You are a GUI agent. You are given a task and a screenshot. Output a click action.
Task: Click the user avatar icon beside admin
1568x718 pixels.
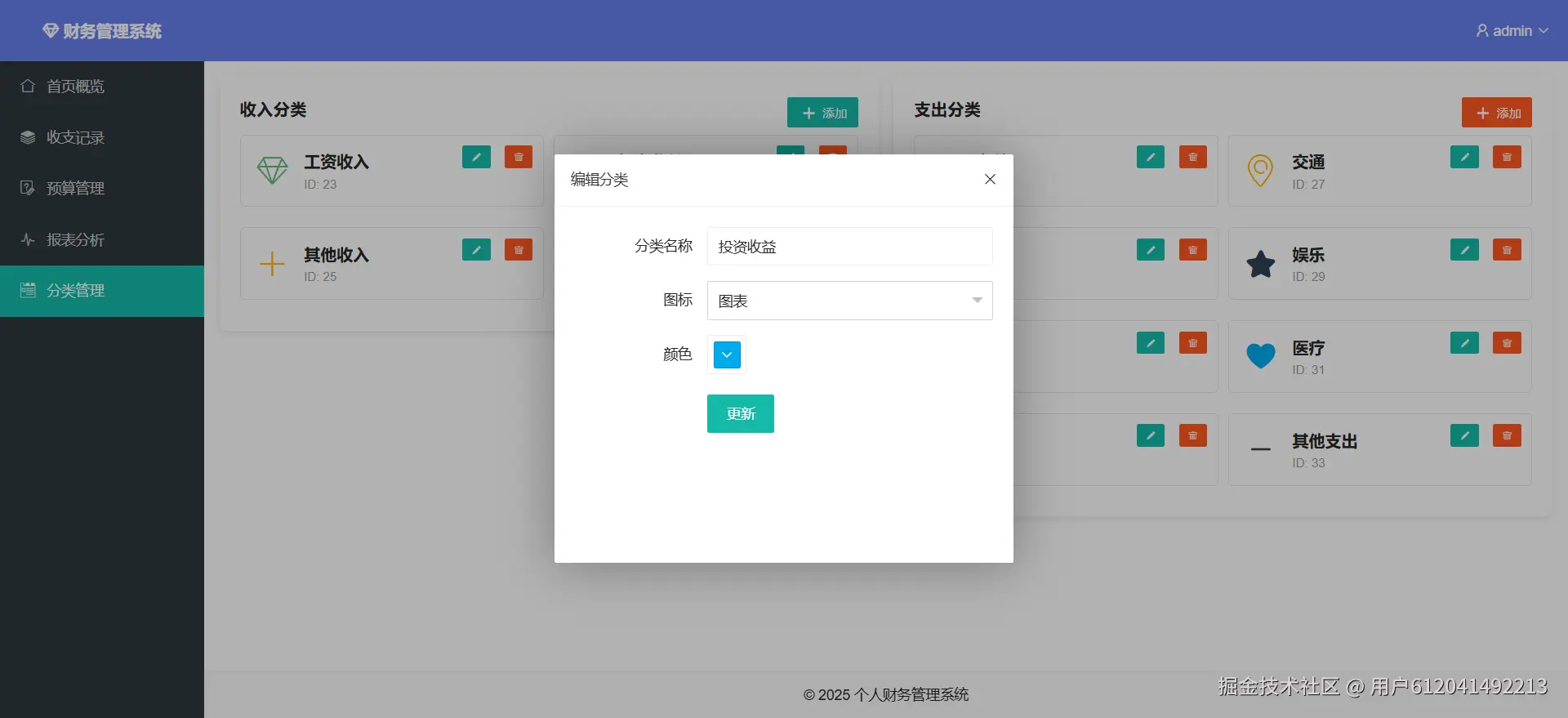coord(1482,31)
